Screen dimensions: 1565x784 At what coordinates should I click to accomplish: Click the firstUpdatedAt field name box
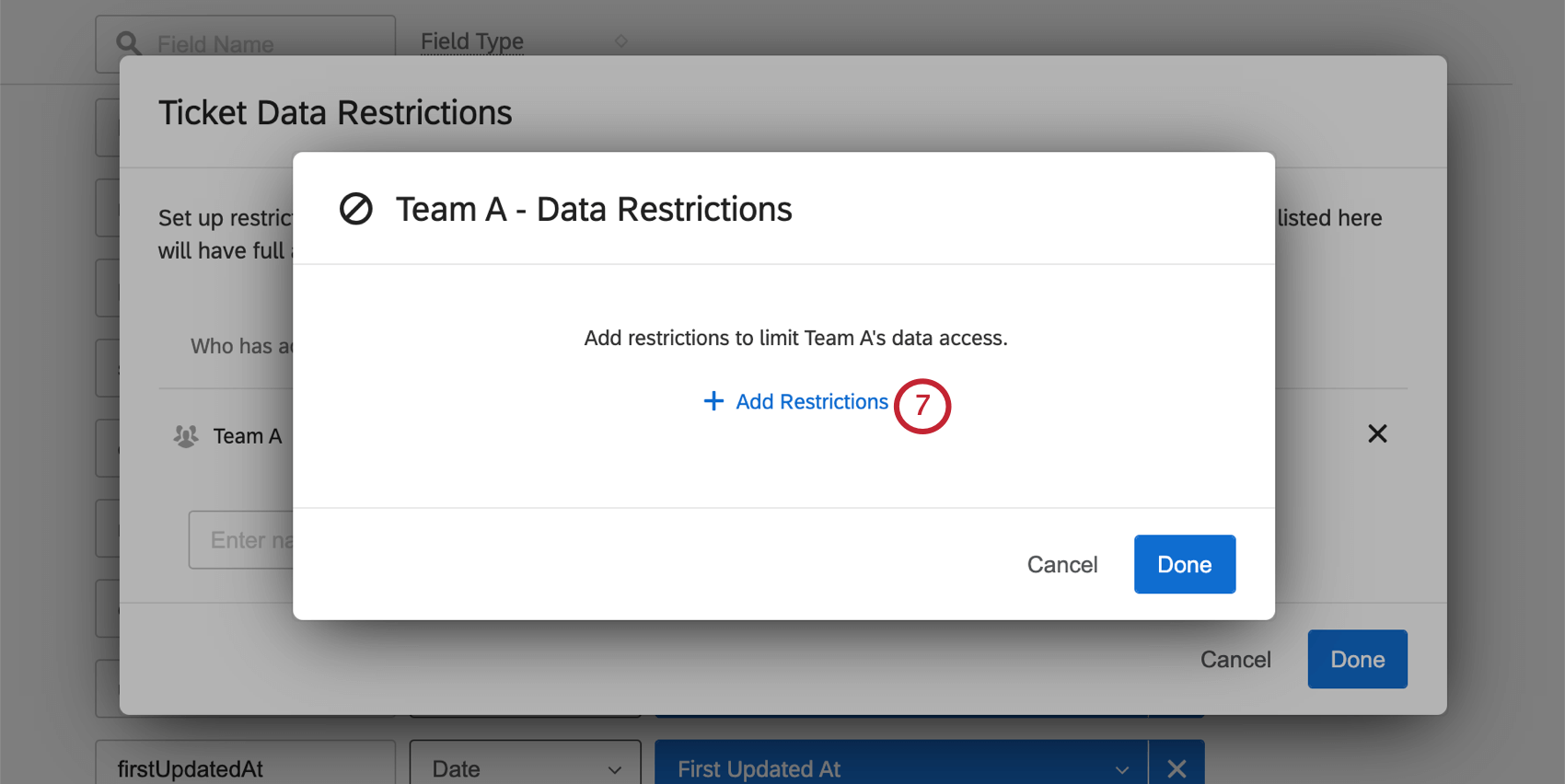pos(246,767)
